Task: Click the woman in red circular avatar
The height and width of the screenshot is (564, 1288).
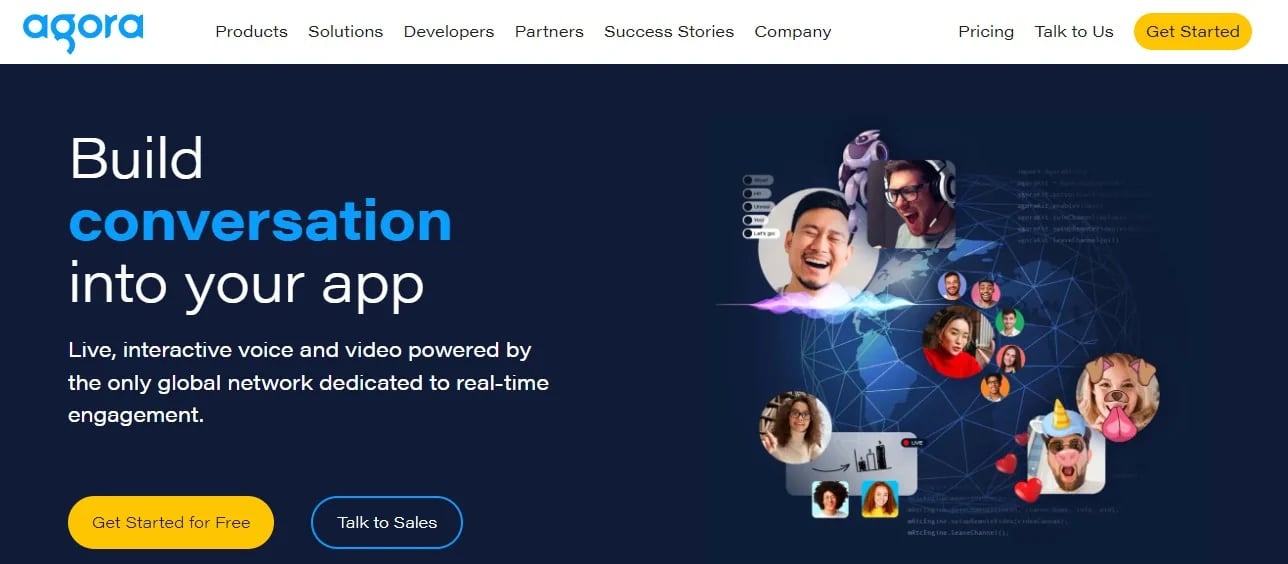Action: 958,342
